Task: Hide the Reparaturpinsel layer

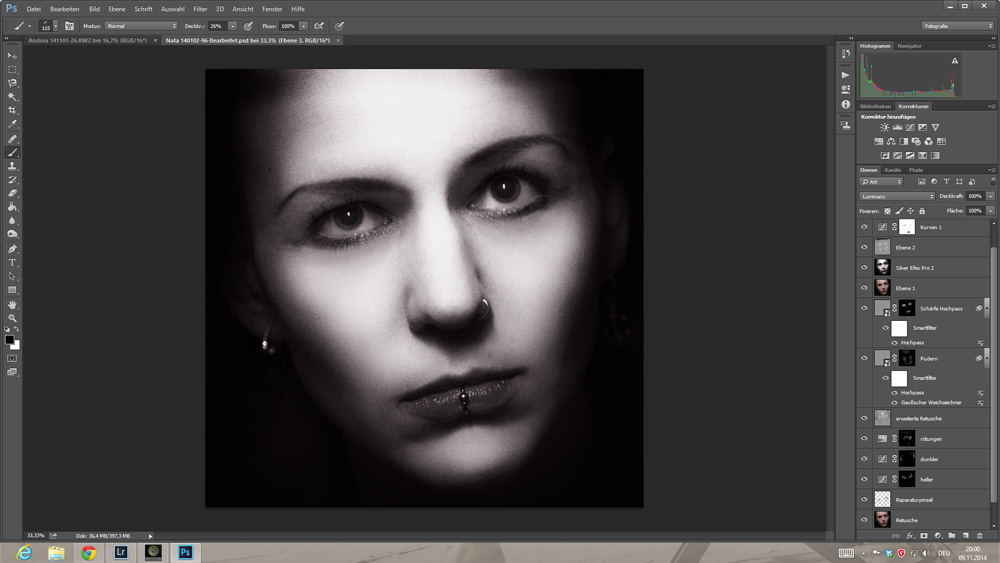Action: pos(865,499)
